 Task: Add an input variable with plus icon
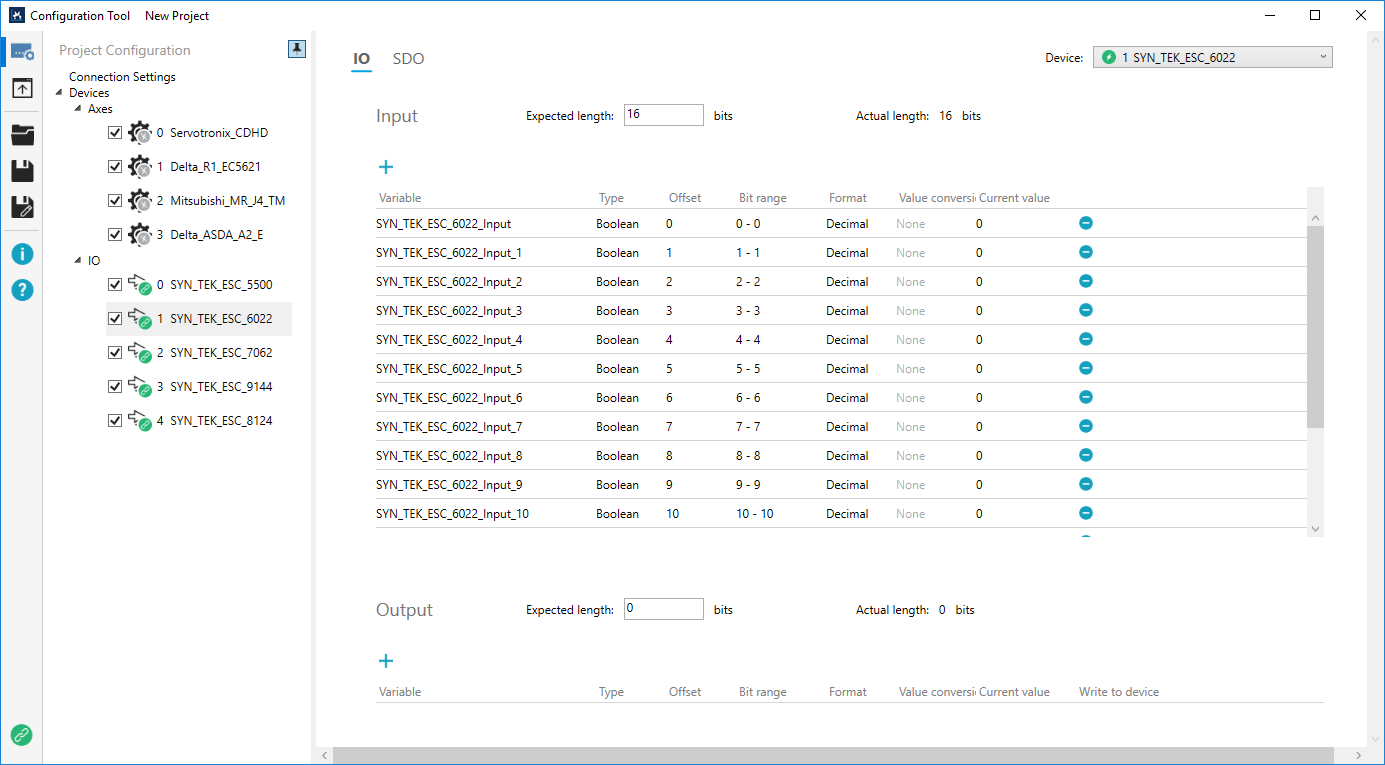pyautogui.click(x=386, y=167)
